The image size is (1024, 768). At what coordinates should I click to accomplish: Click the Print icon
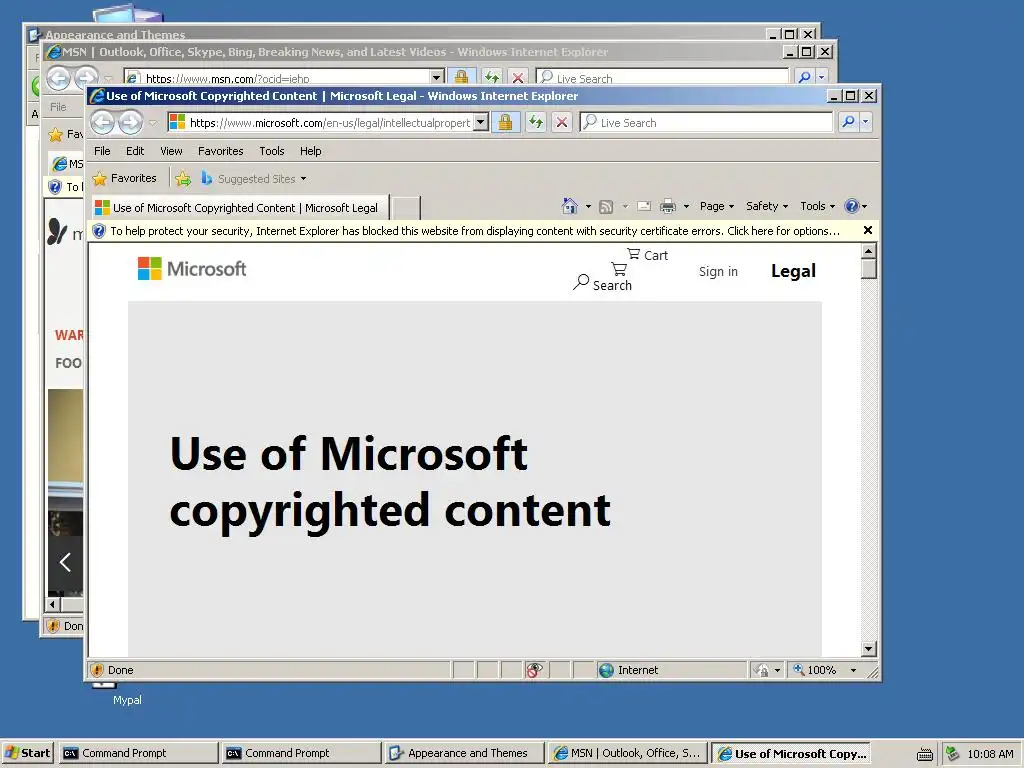point(667,206)
